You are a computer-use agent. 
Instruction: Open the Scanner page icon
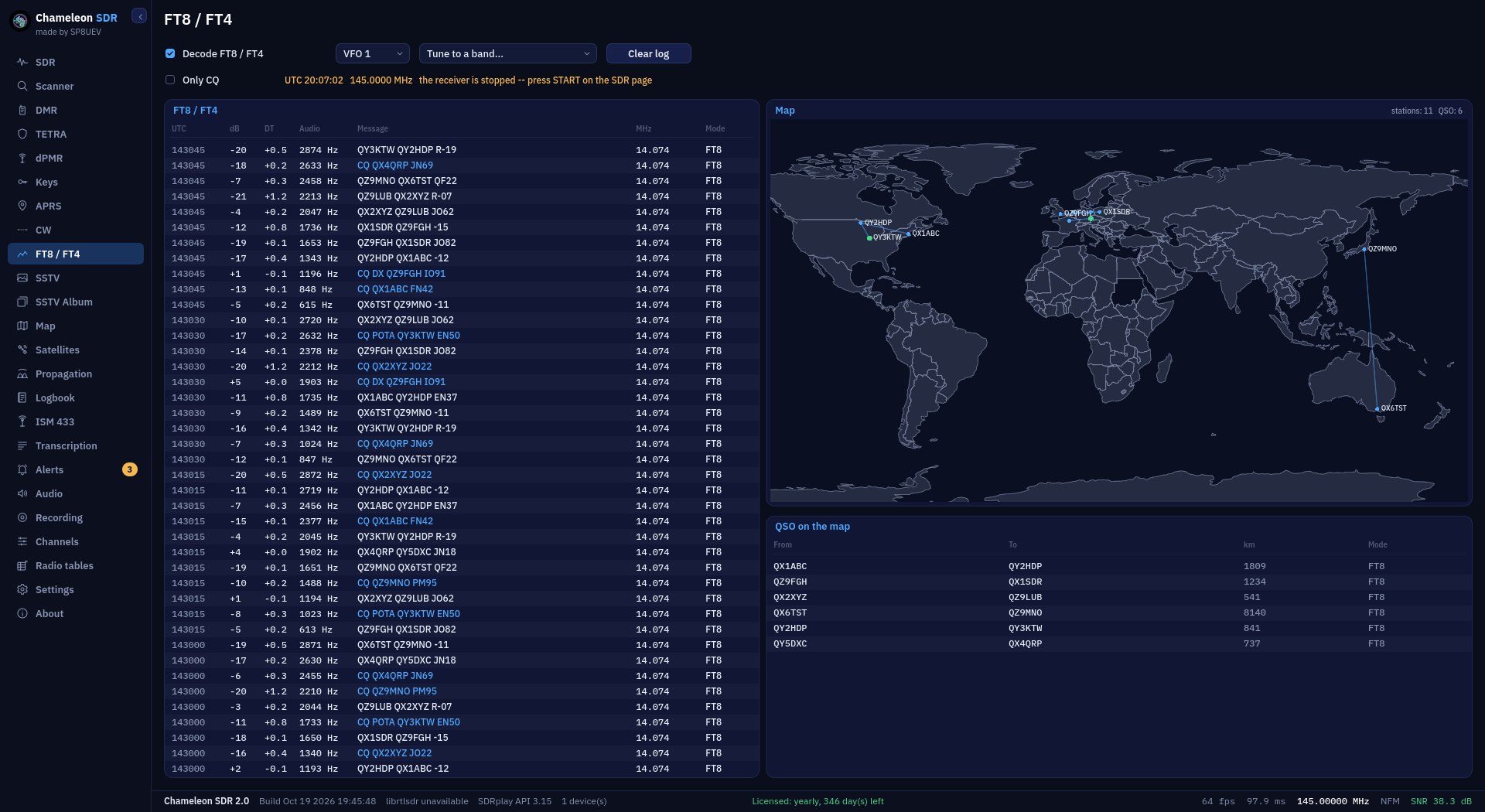(x=22, y=86)
